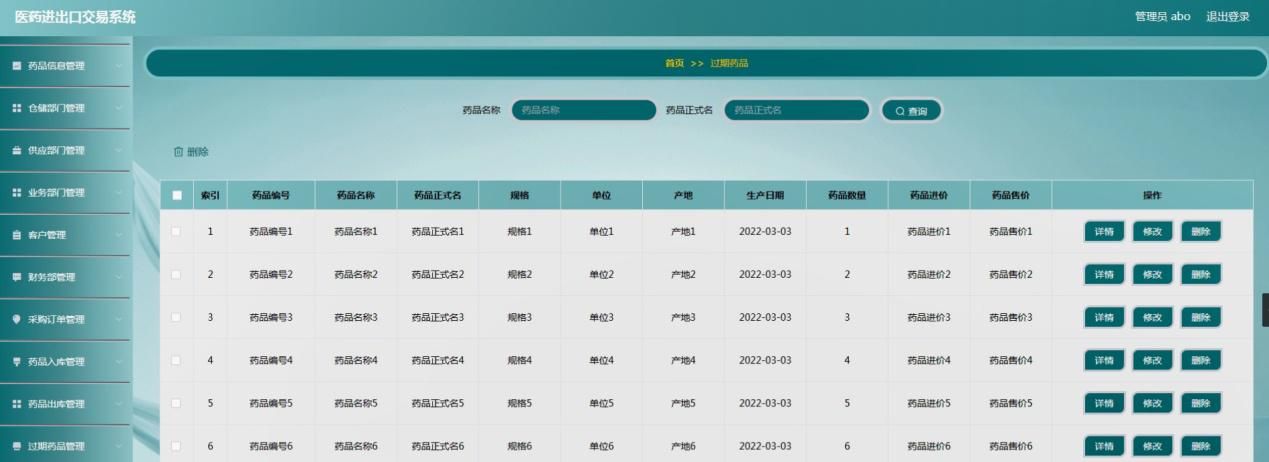The image size is (1269, 462).
Task: Click 过期药品 in the breadcrumb
Action: click(729, 63)
